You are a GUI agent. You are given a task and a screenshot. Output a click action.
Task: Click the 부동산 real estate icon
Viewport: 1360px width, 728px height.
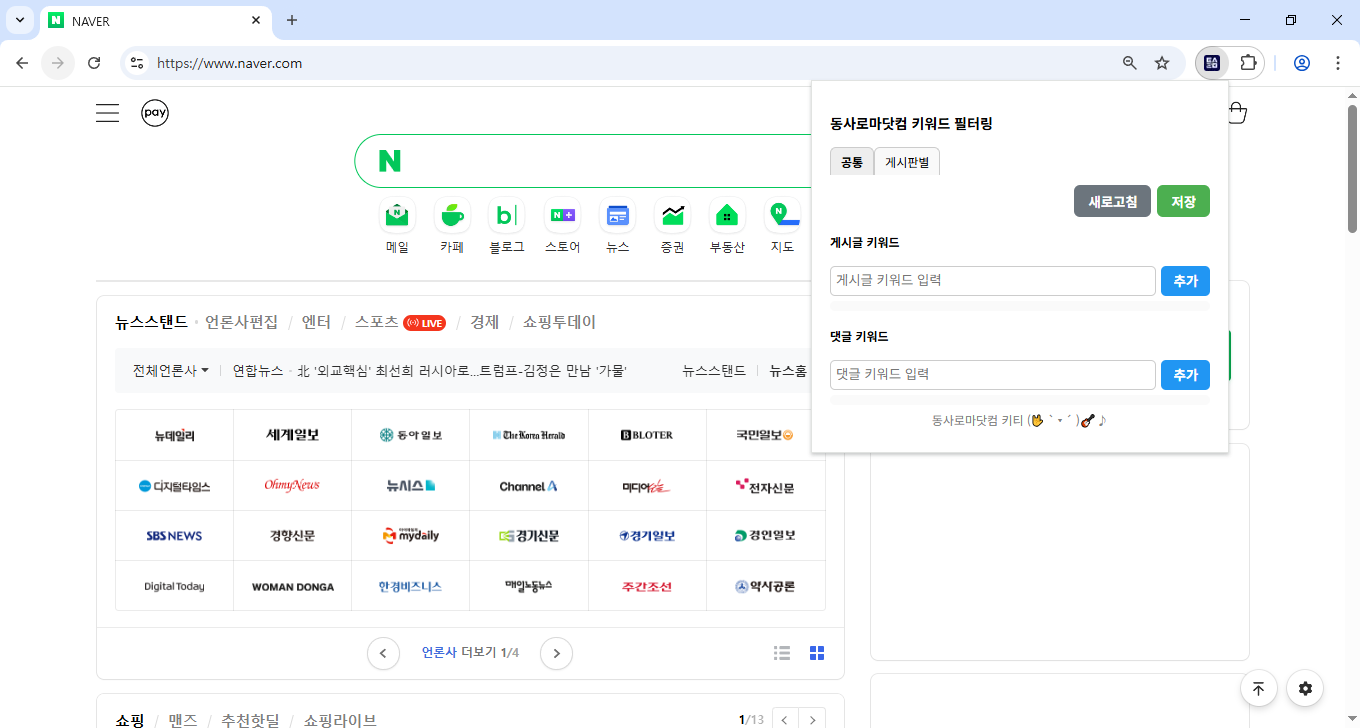point(727,215)
